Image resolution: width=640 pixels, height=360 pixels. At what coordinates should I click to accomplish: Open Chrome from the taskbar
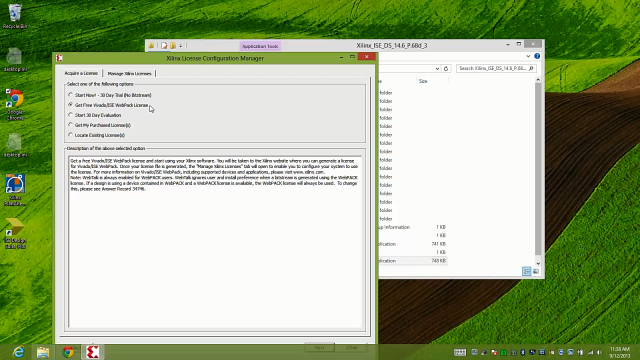(68, 352)
